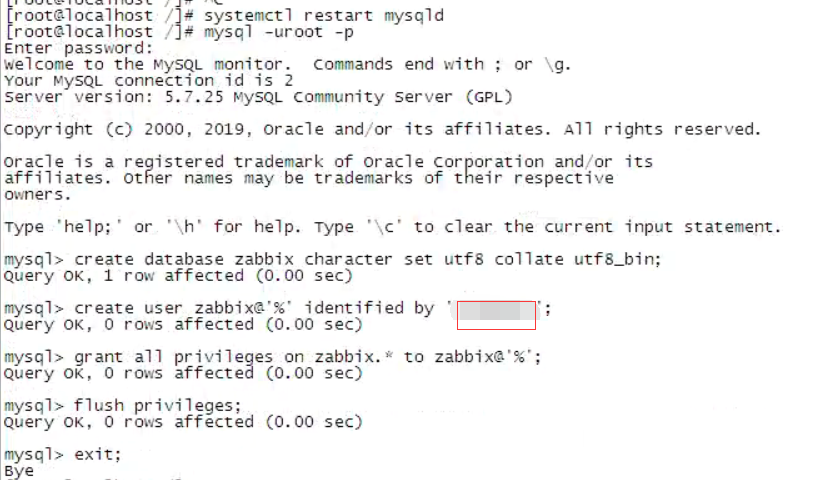This screenshot has height=480, width=829.
Task: Click the 'Enter password:' prompt line
Action: point(79,48)
